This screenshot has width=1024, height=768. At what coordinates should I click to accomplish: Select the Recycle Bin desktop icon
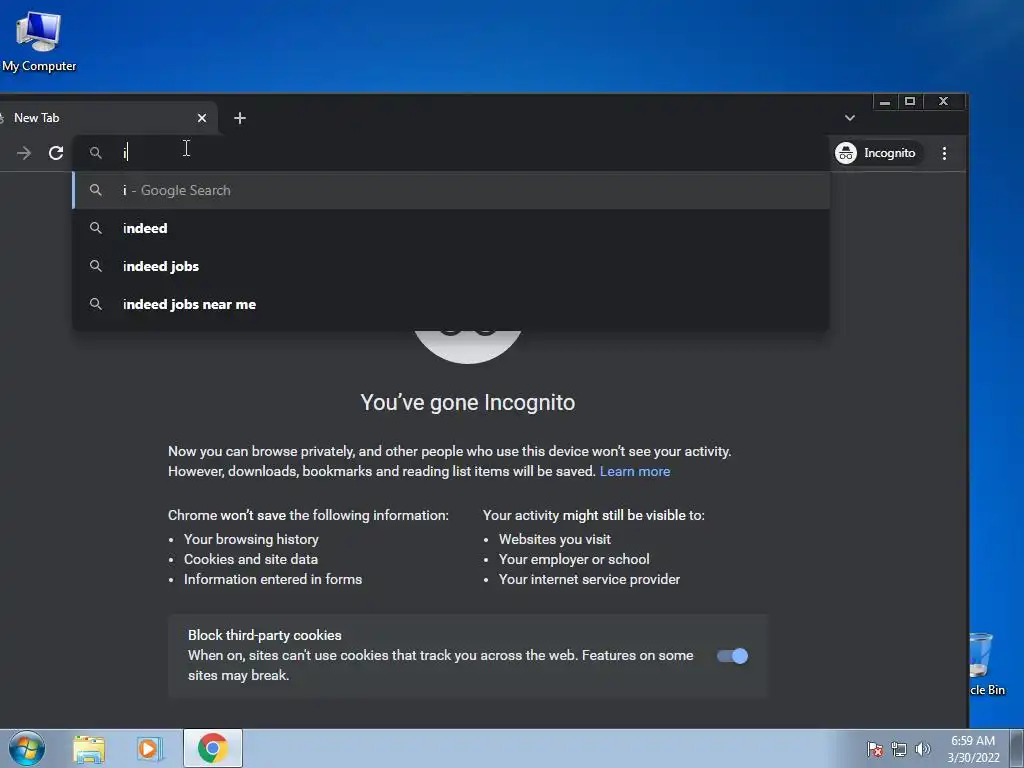click(x=985, y=664)
